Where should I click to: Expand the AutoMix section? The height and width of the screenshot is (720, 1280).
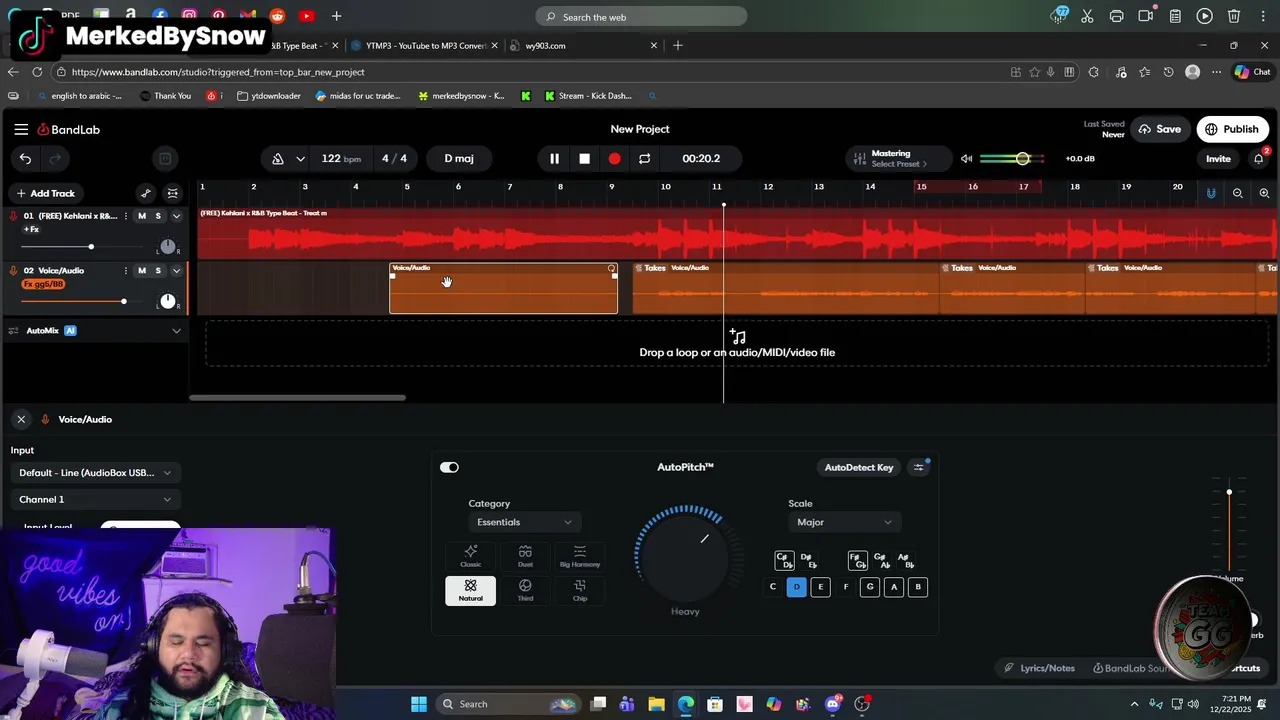tap(176, 331)
